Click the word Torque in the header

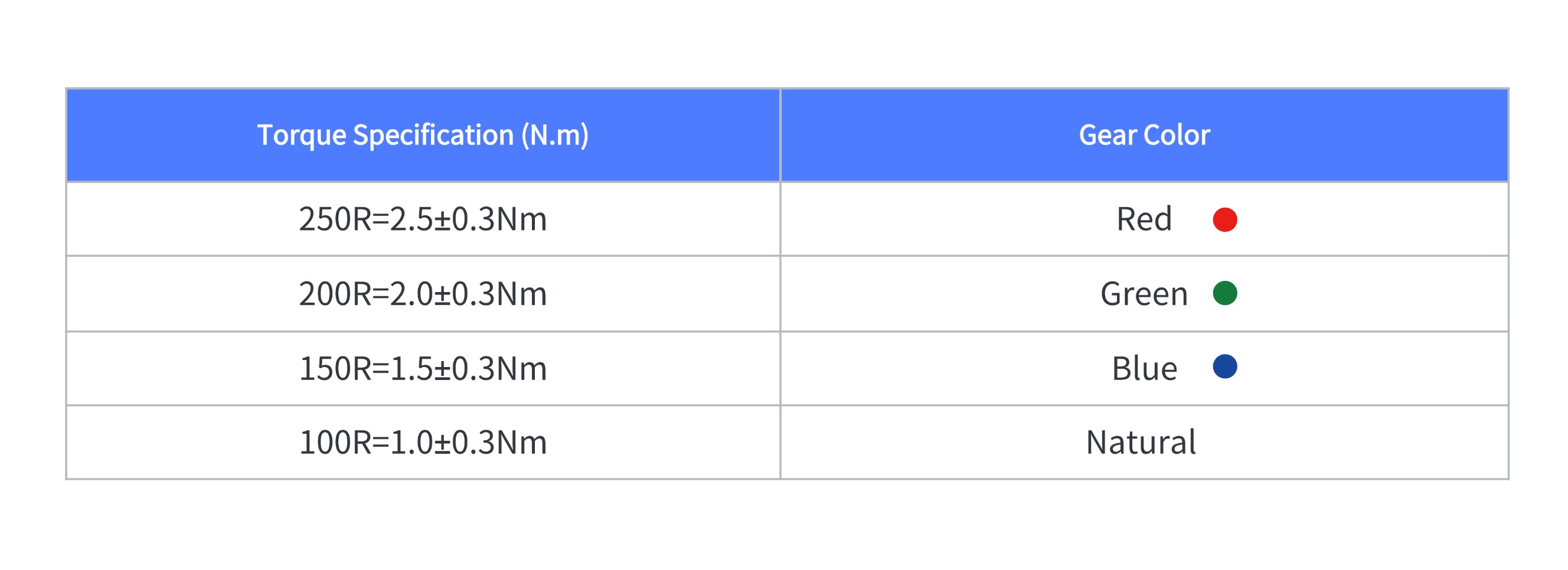coord(302,136)
